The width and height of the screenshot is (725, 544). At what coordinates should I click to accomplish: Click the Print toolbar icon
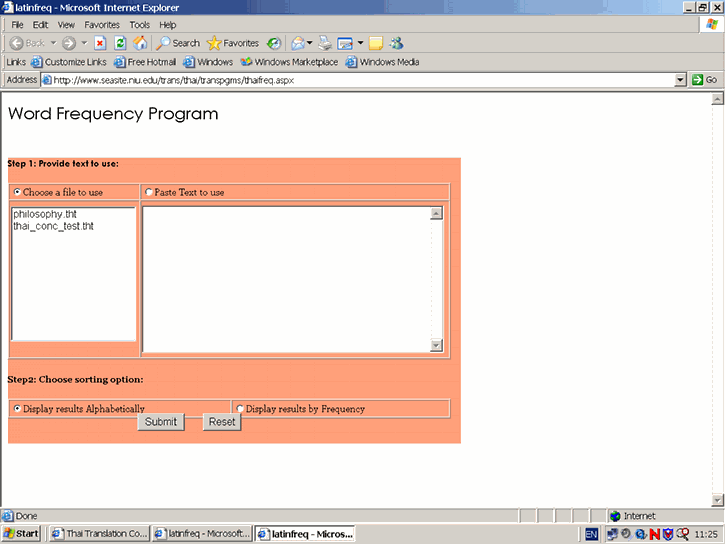tap(325, 43)
